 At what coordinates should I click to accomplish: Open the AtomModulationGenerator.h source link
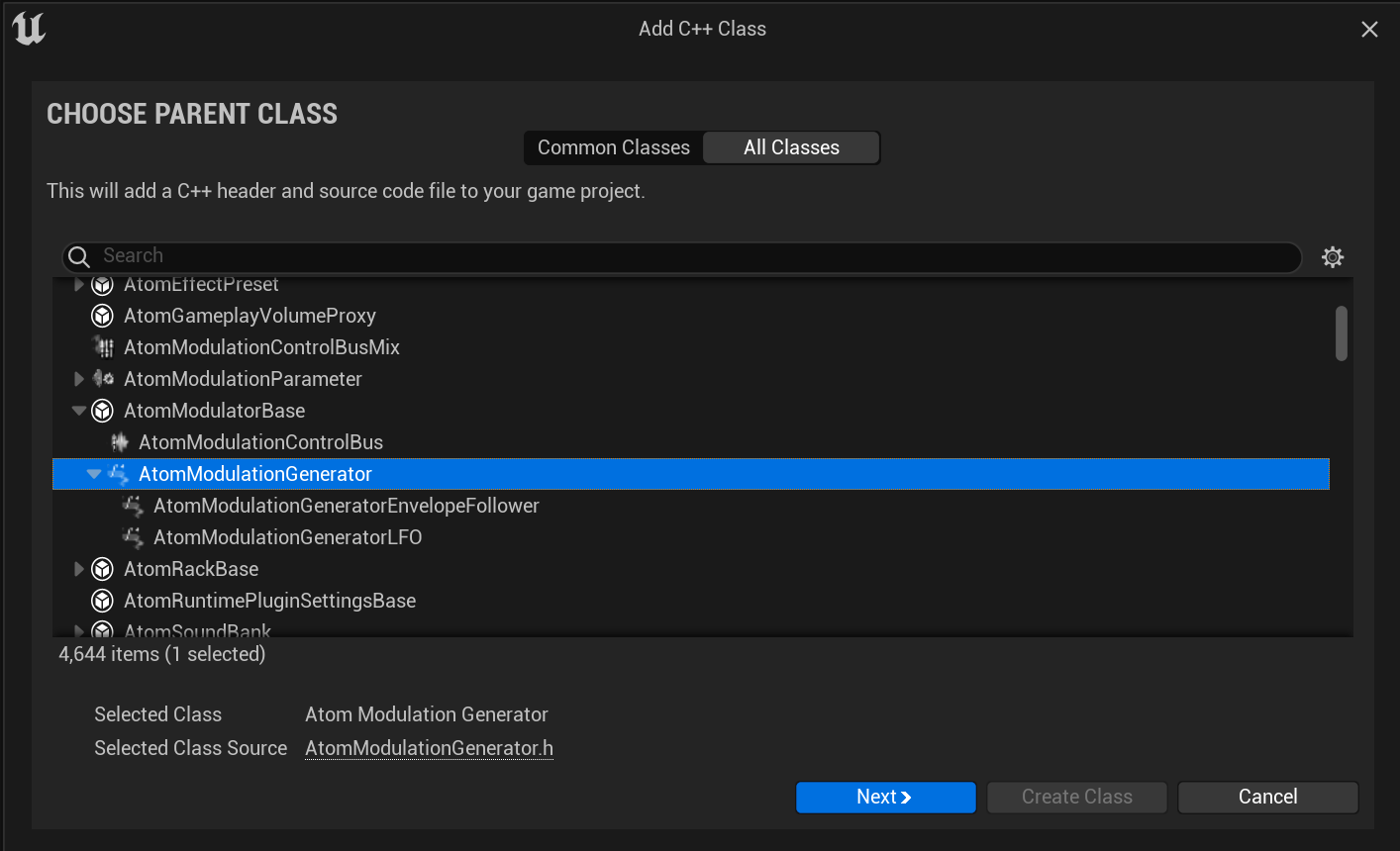pos(429,748)
